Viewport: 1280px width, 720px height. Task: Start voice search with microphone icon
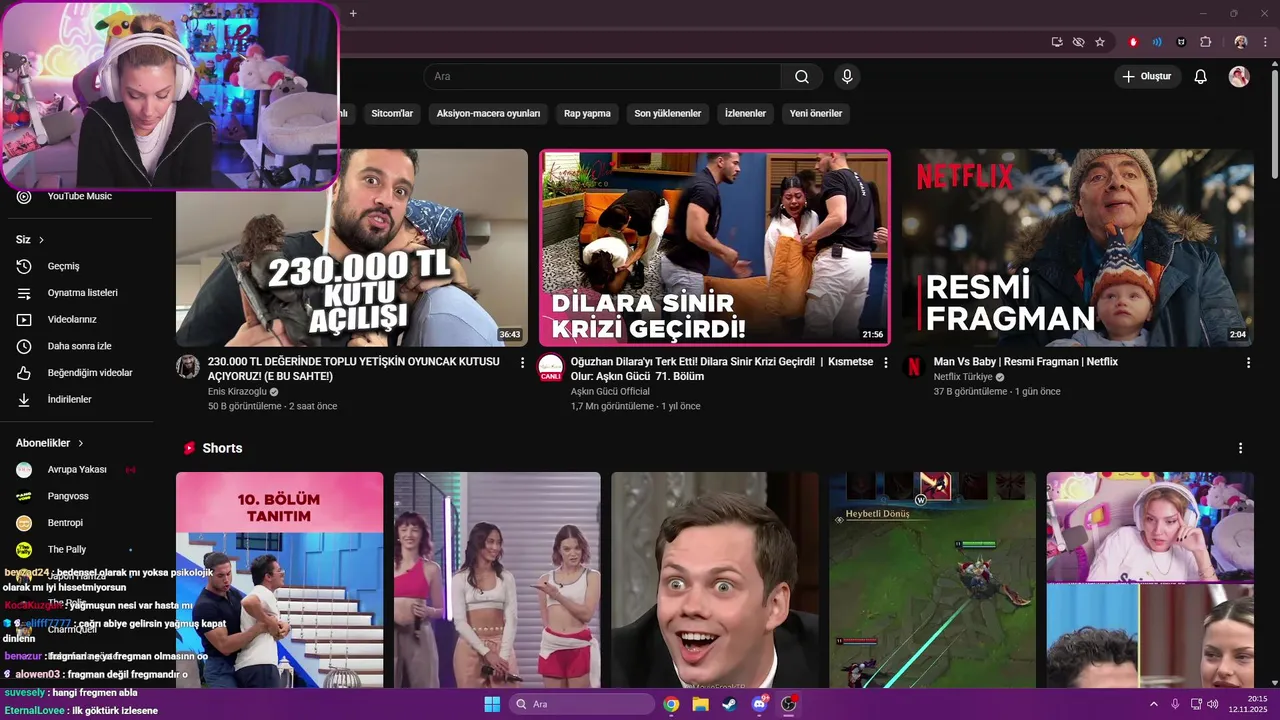[x=847, y=77]
